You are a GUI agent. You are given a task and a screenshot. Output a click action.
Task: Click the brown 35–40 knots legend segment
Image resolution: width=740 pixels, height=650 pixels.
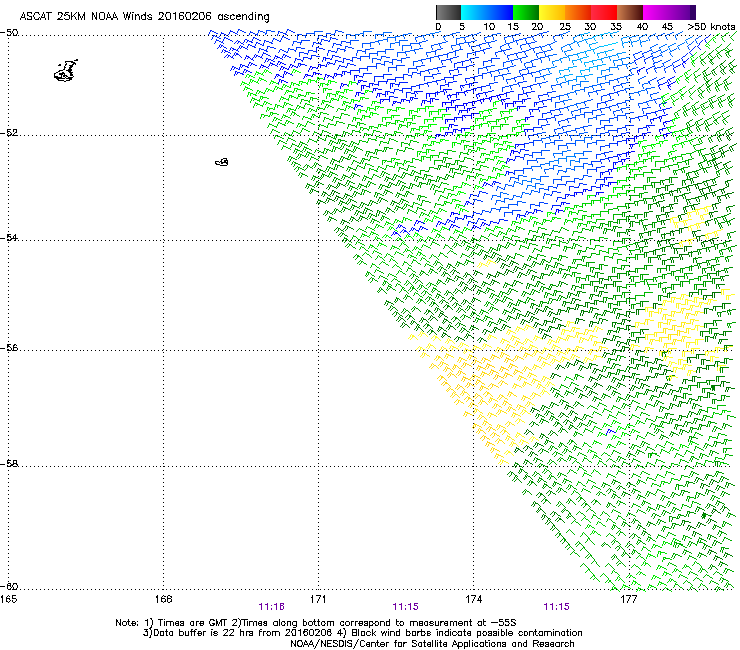point(630,12)
